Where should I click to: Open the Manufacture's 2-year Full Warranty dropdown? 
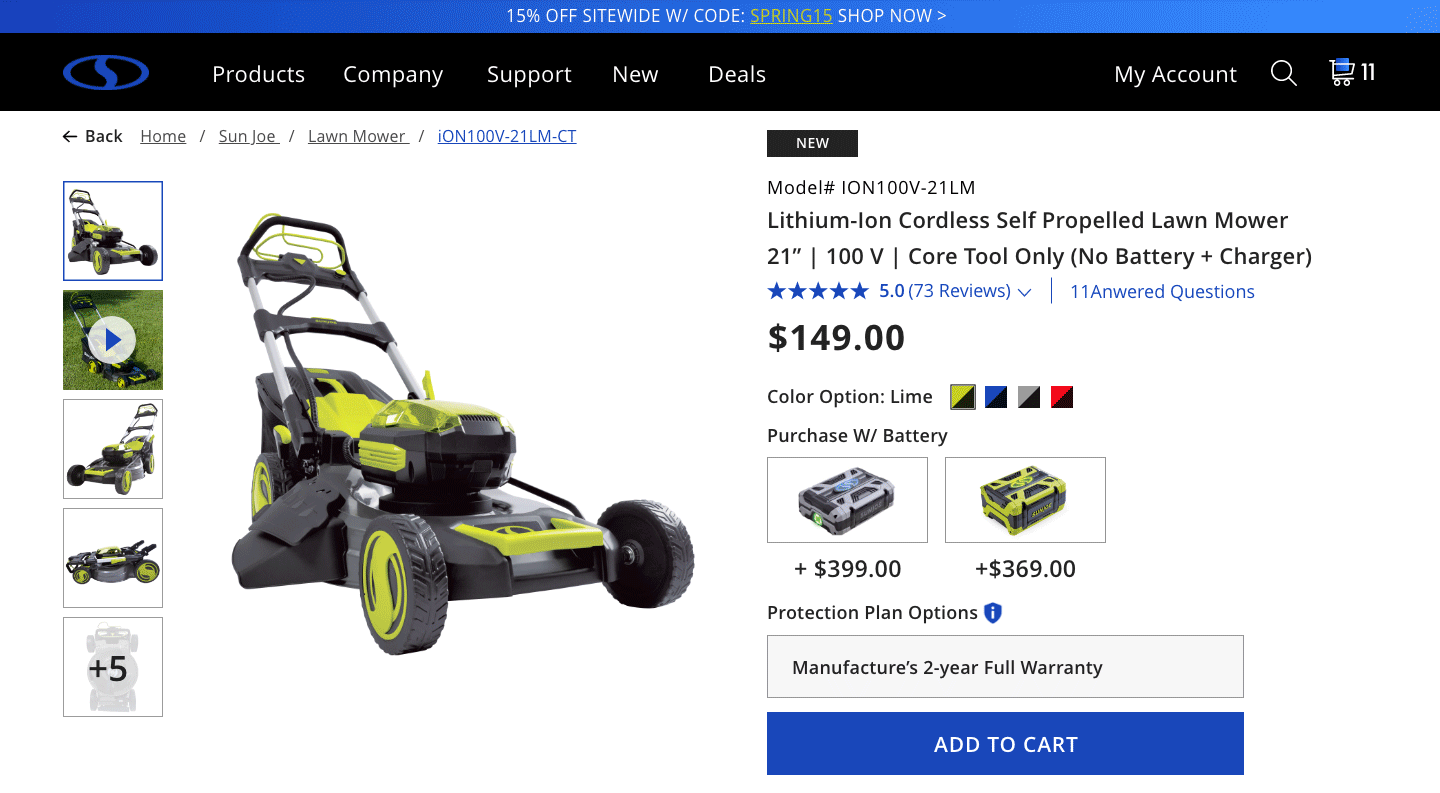(x=1005, y=667)
